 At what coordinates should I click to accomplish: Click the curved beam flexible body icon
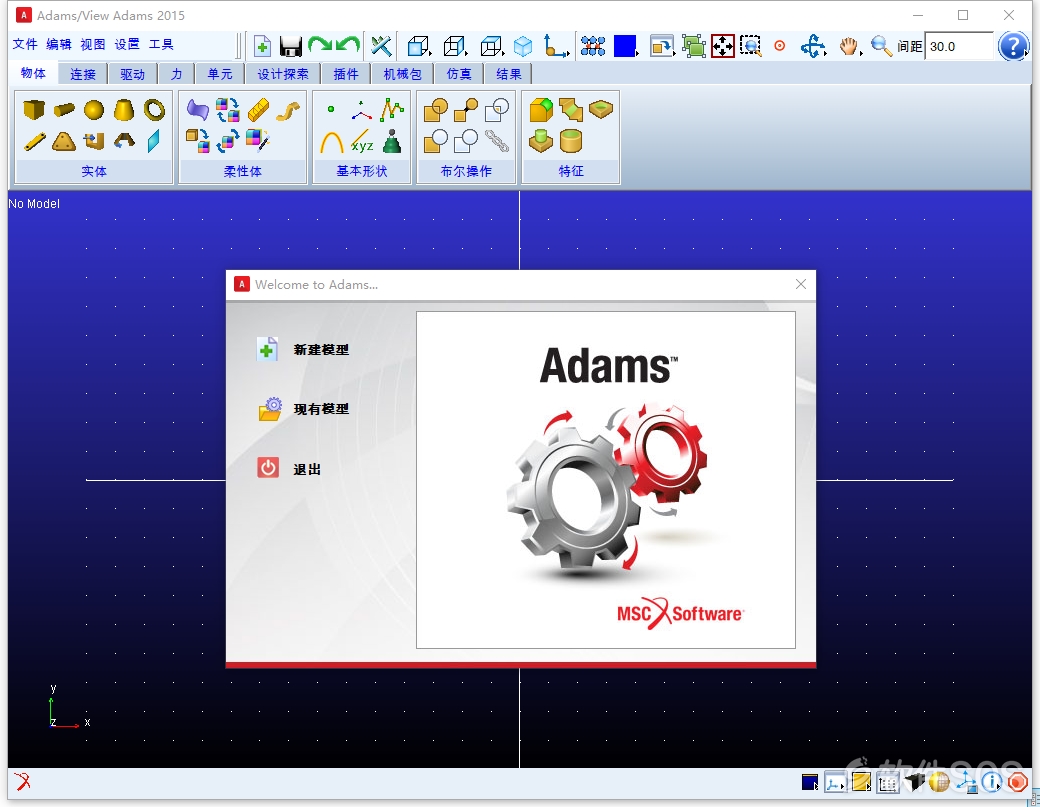(x=288, y=111)
